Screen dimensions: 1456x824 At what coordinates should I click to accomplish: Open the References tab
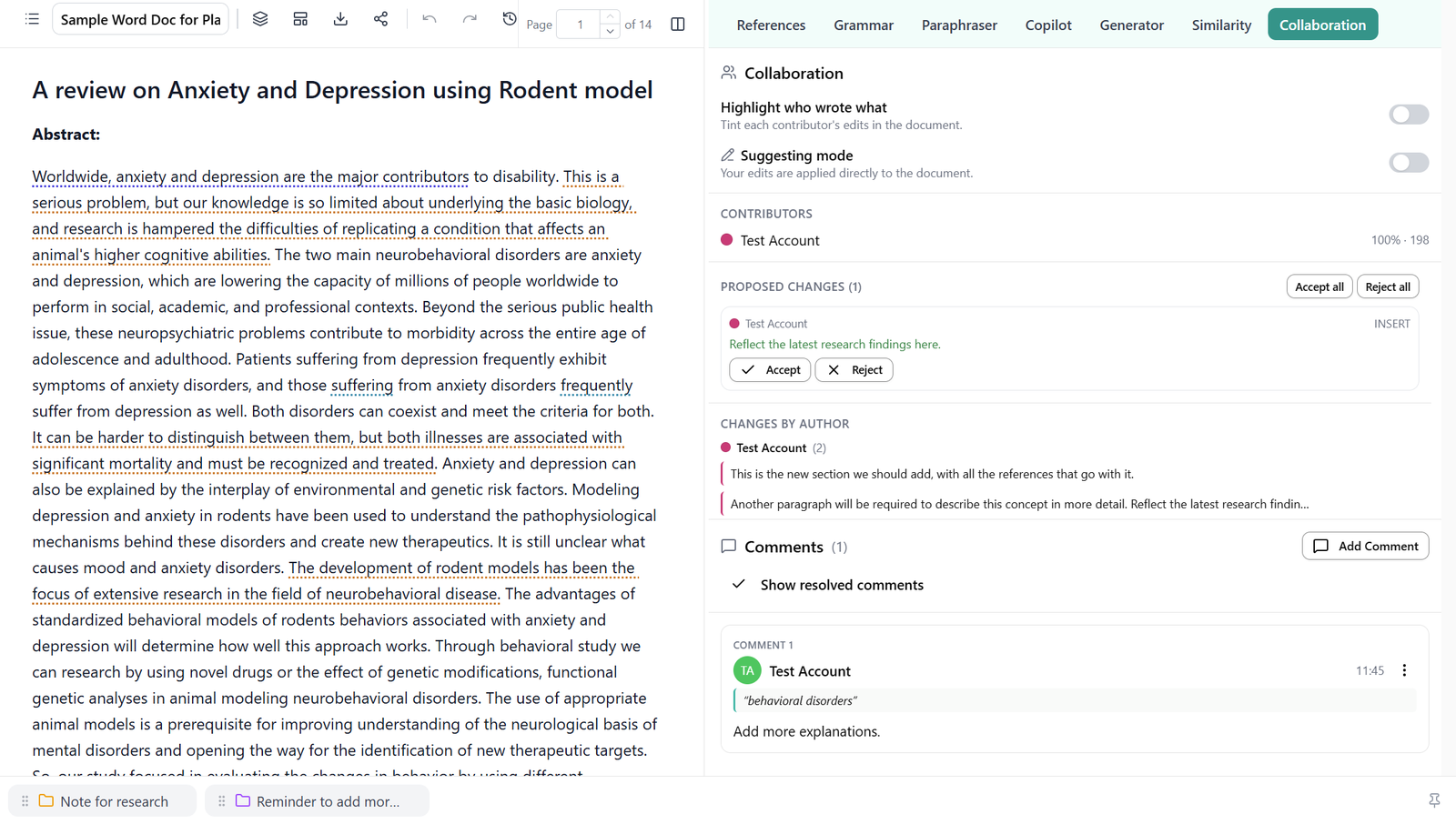coord(771,25)
